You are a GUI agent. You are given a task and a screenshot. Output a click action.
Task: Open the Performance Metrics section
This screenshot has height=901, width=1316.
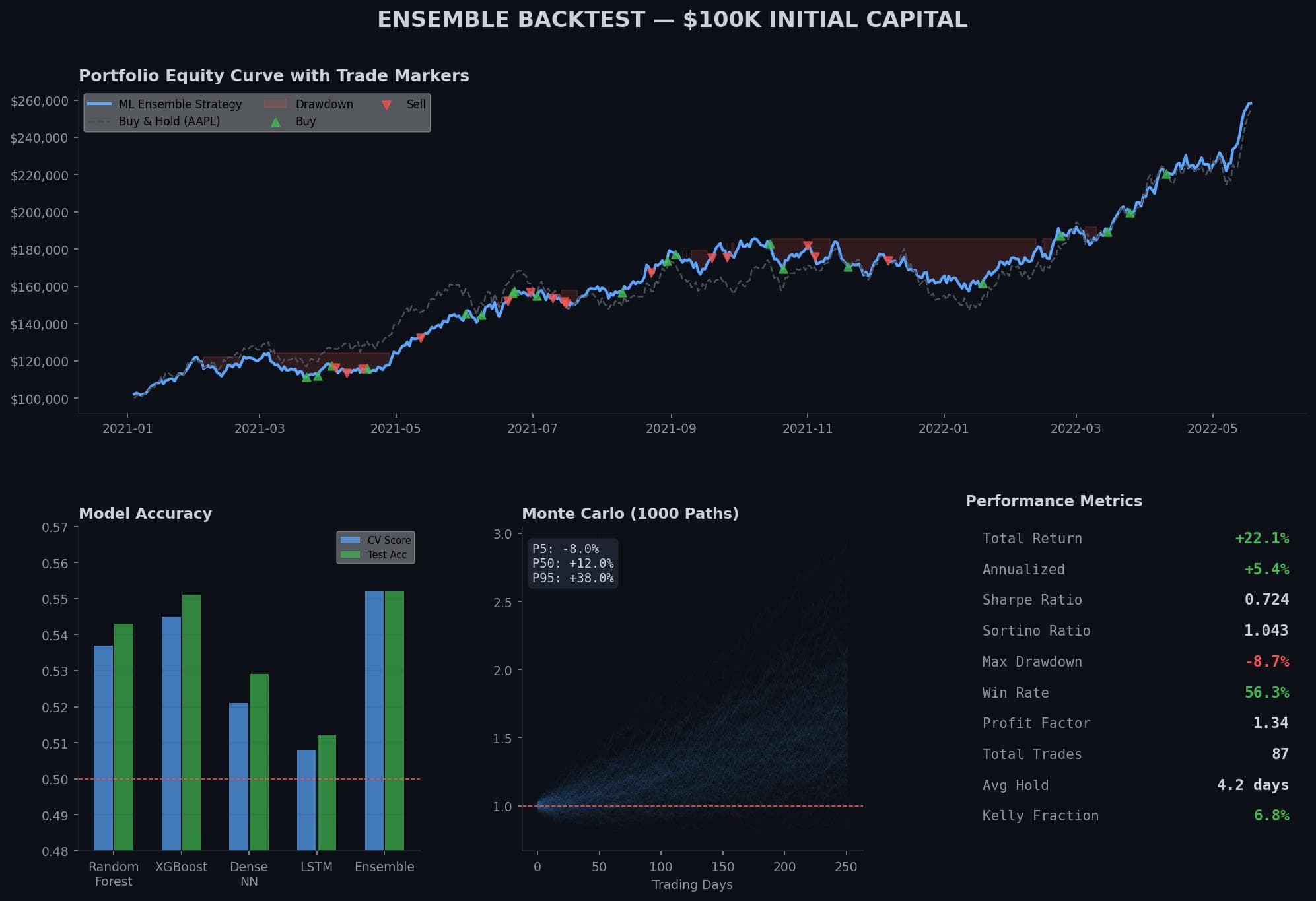1053,501
